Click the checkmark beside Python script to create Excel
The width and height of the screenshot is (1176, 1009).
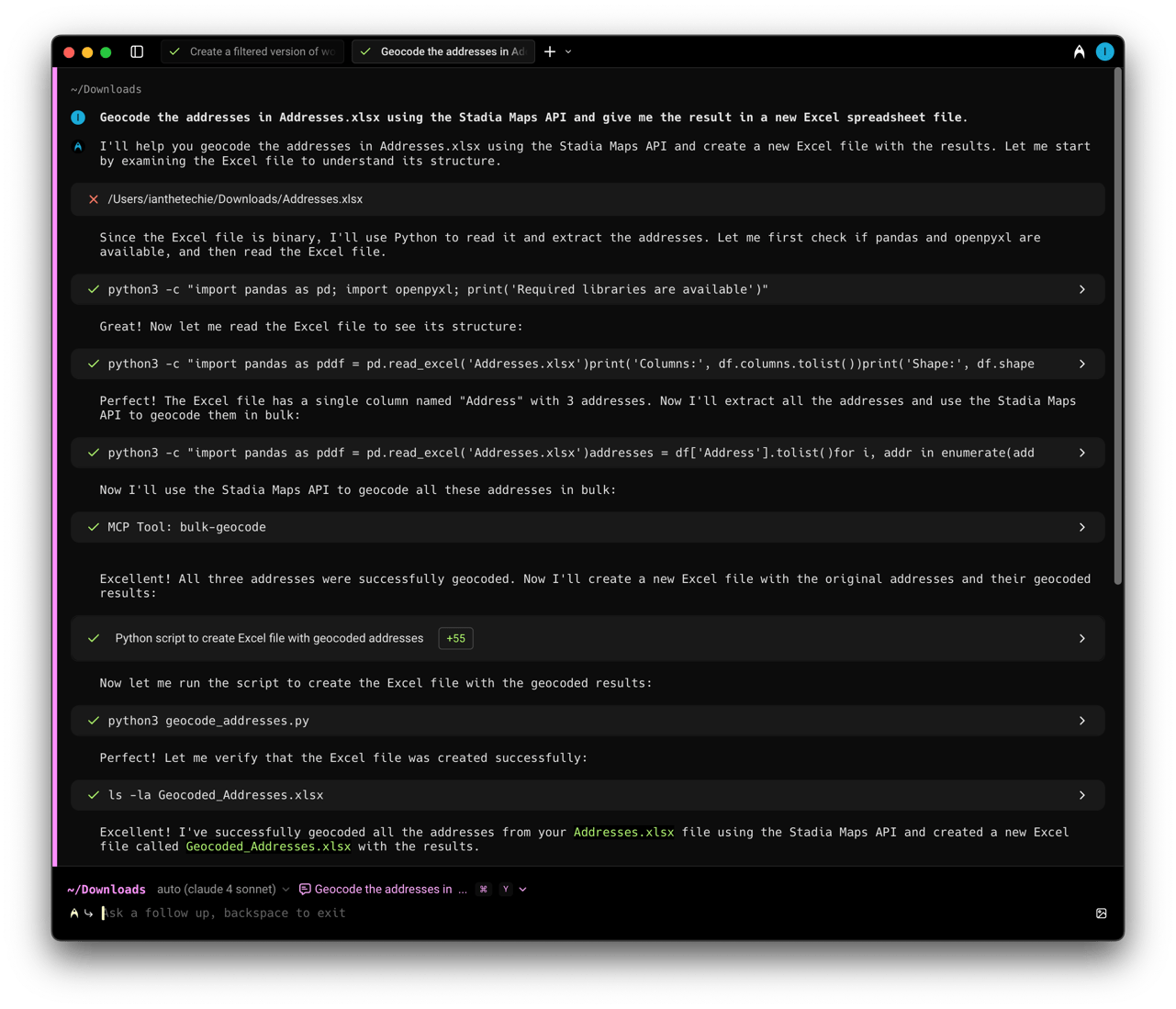pyautogui.click(x=94, y=638)
